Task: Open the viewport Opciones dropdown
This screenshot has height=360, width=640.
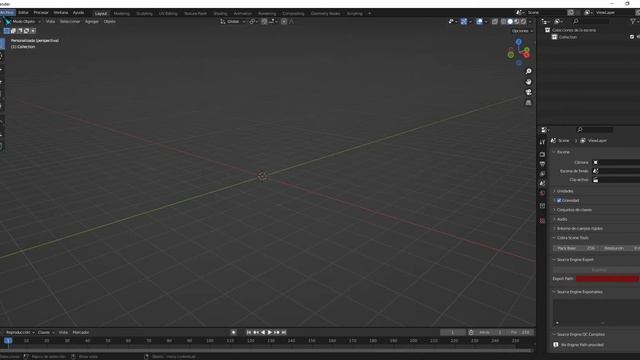Action: pyautogui.click(x=522, y=31)
